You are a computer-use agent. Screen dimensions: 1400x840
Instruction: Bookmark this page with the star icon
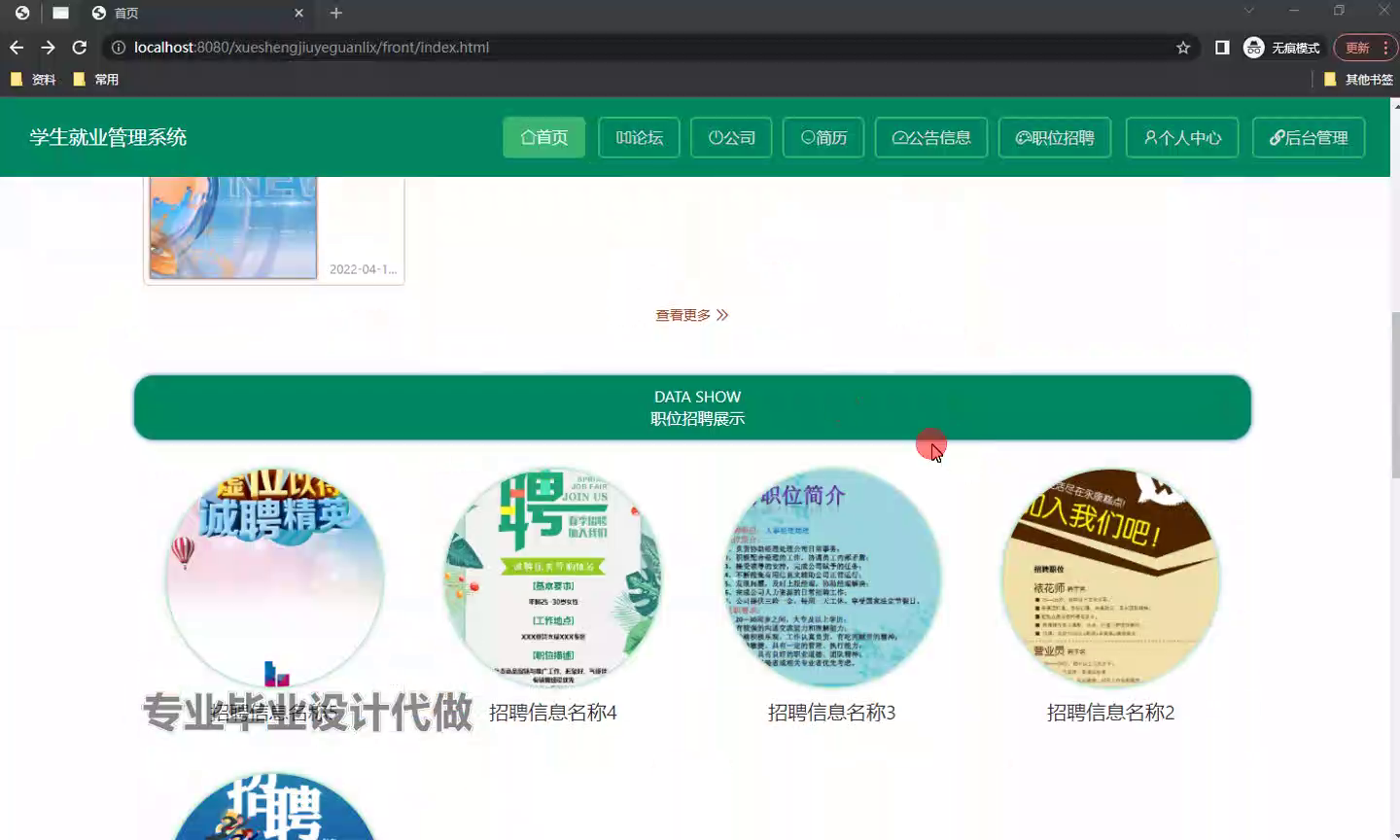1183,48
